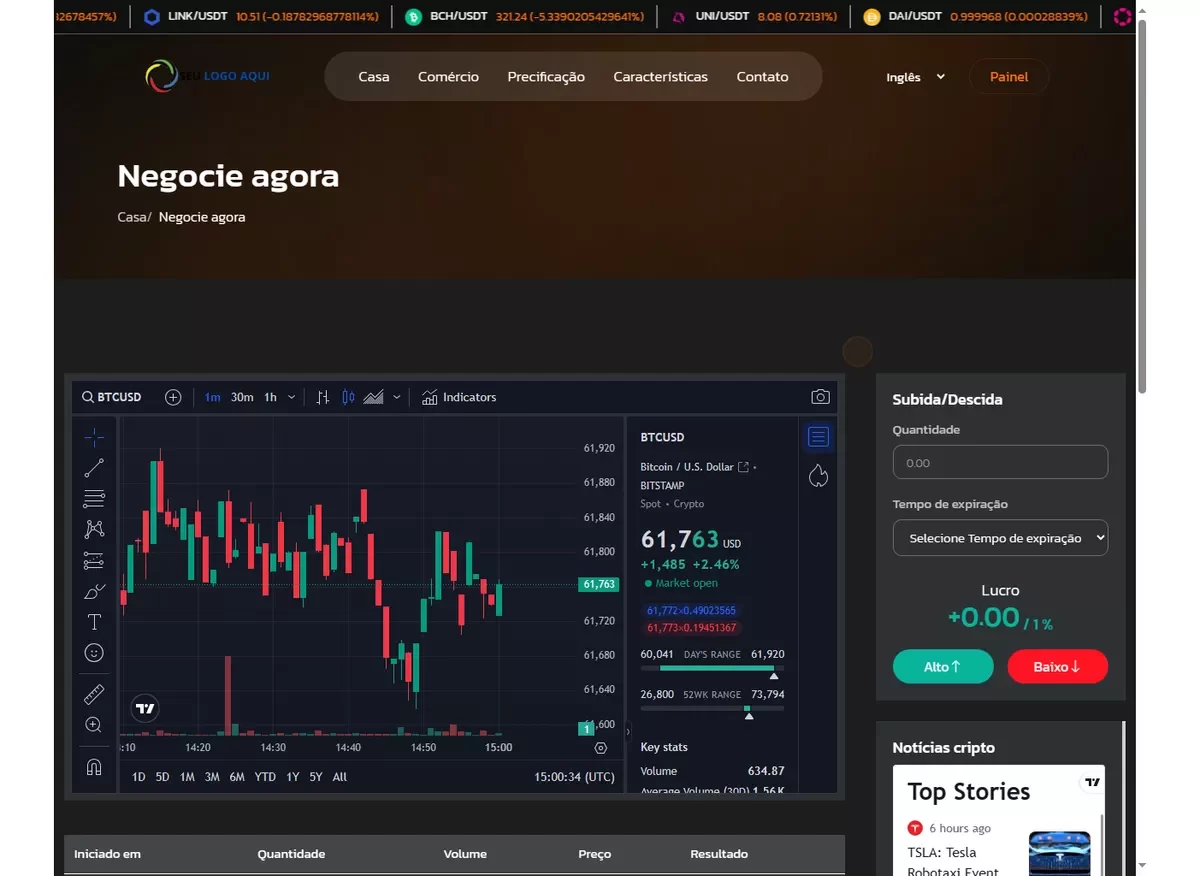The image size is (1200, 876).
Task: Expand the Inglês language selector
Action: pyautogui.click(x=915, y=77)
